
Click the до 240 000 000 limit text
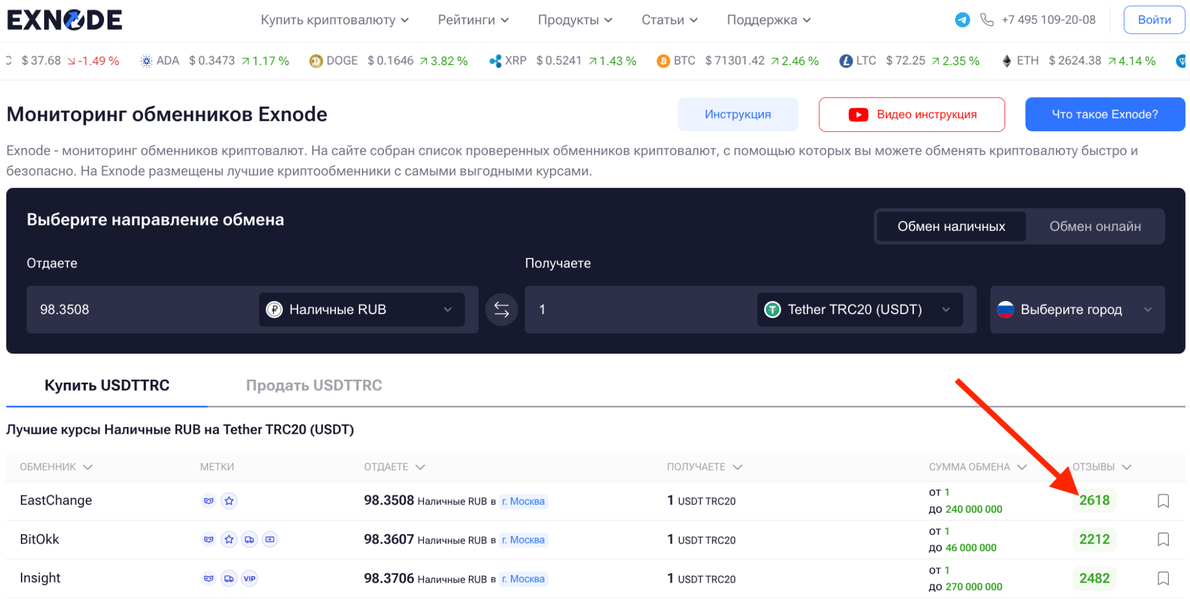tap(966, 509)
